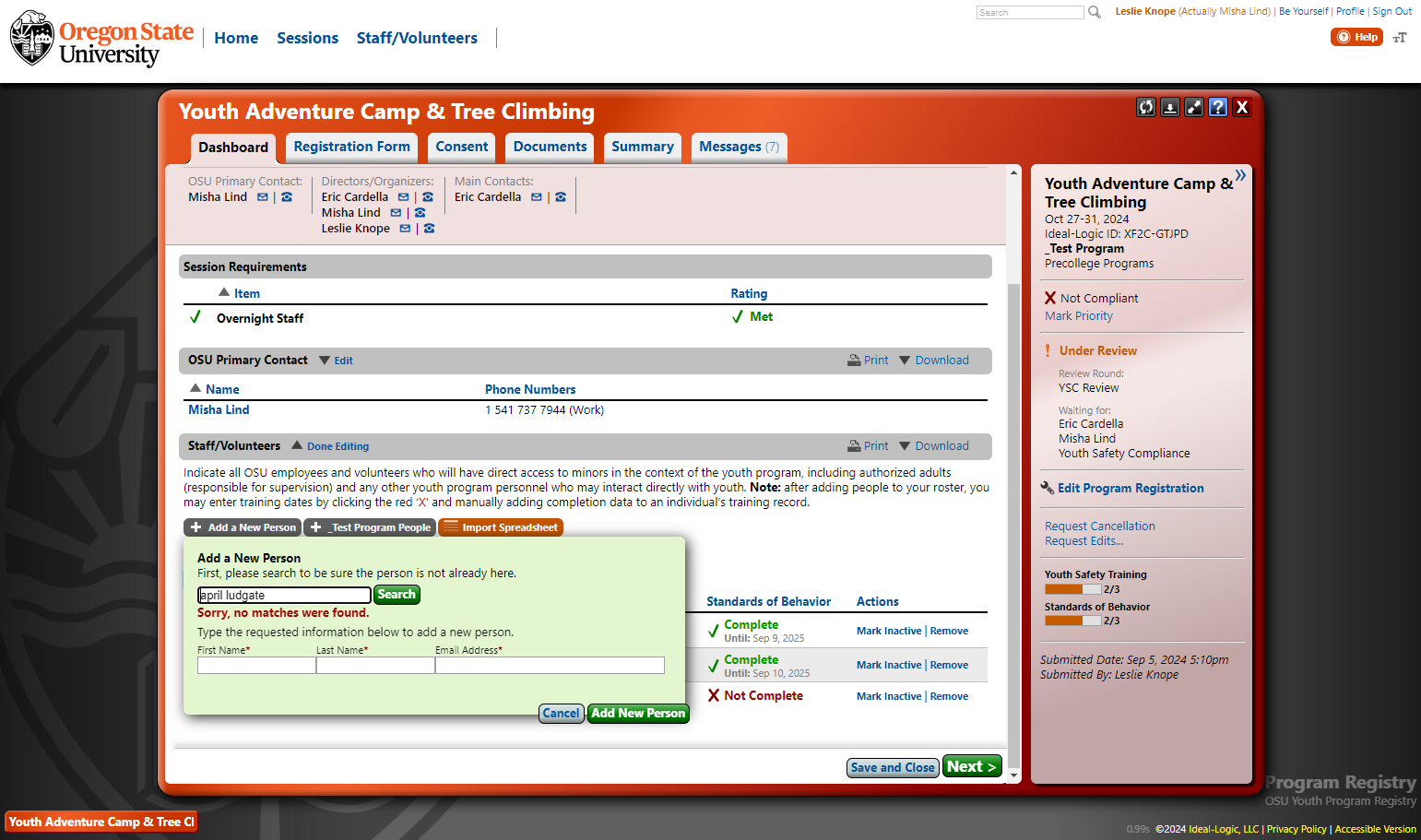Email Main Contact Eric Cardella envelope icon
The width and height of the screenshot is (1421, 840).
click(x=537, y=197)
